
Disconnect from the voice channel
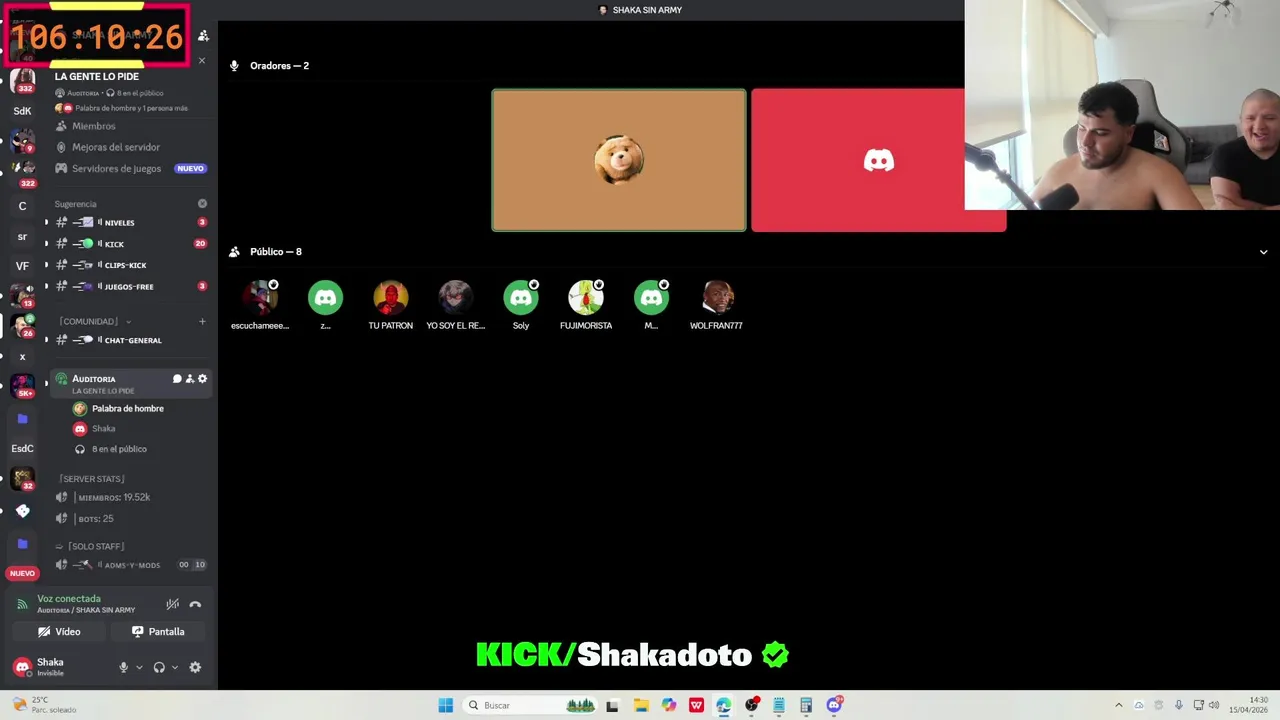coord(195,604)
